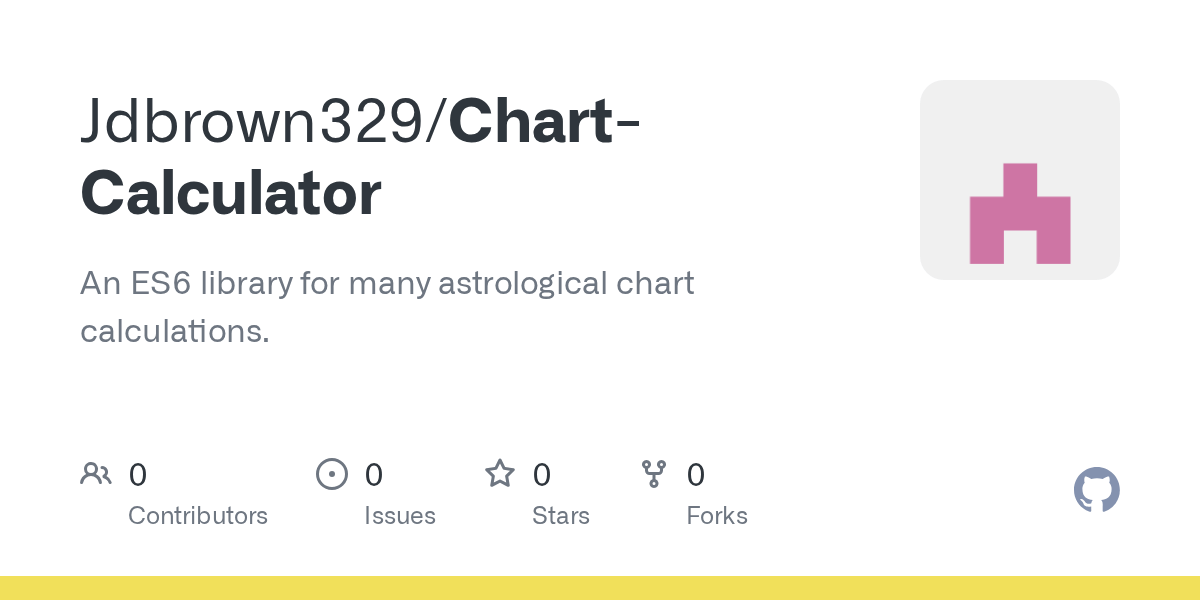The image size is (1200, 600).
Task: Click the ES6 library description text
Action: [x=386, y=306]
